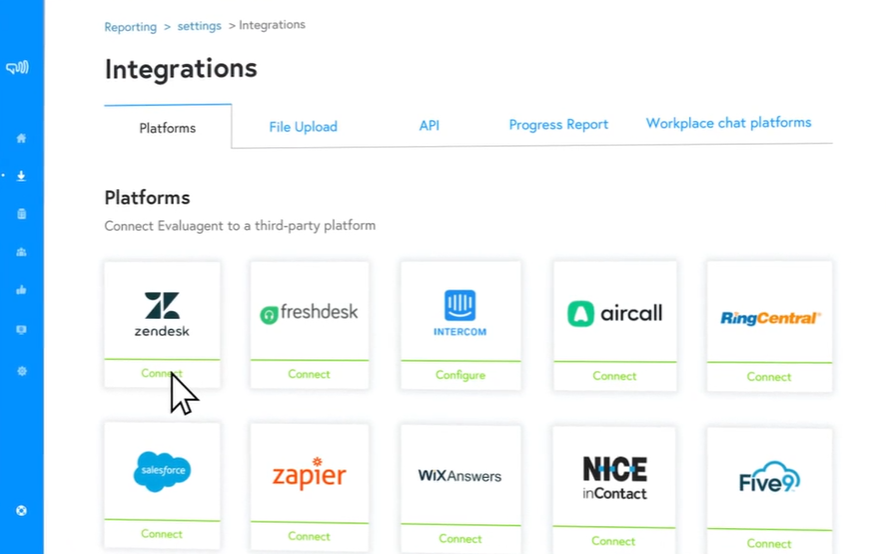
Task: Connect the Zendesk integration
Action: pyautogui.click(x=162, y=374)
